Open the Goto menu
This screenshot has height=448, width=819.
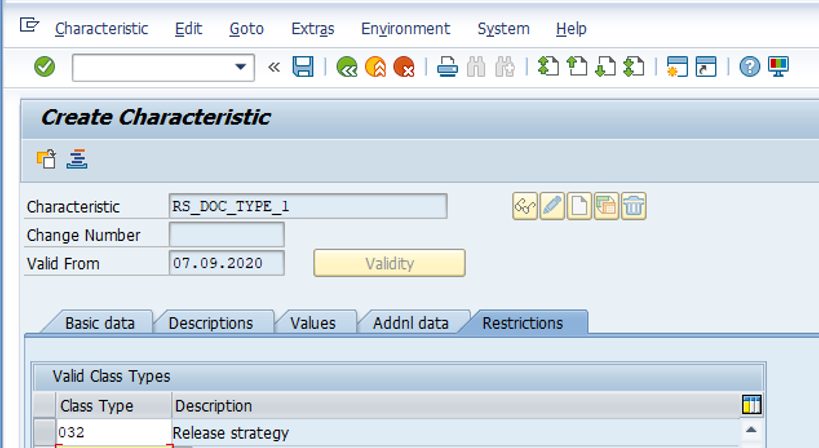tap(247, 28)
